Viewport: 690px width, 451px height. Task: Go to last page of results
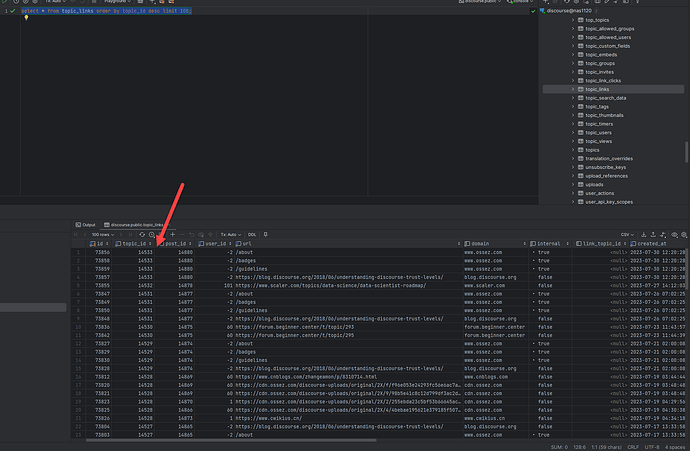pyautogui.click(x=130, y=235)
